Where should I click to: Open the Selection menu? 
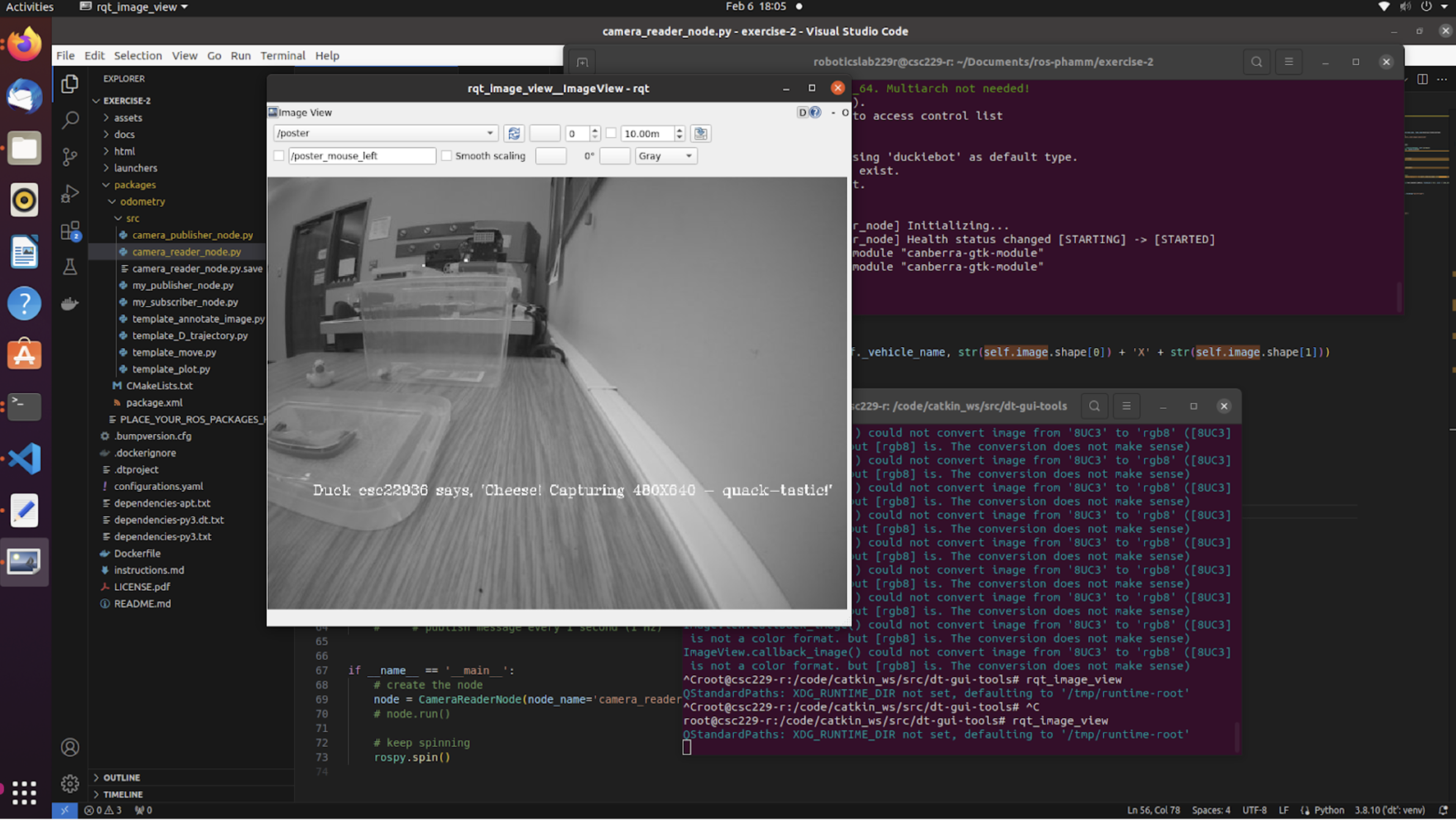click(138, 56)
